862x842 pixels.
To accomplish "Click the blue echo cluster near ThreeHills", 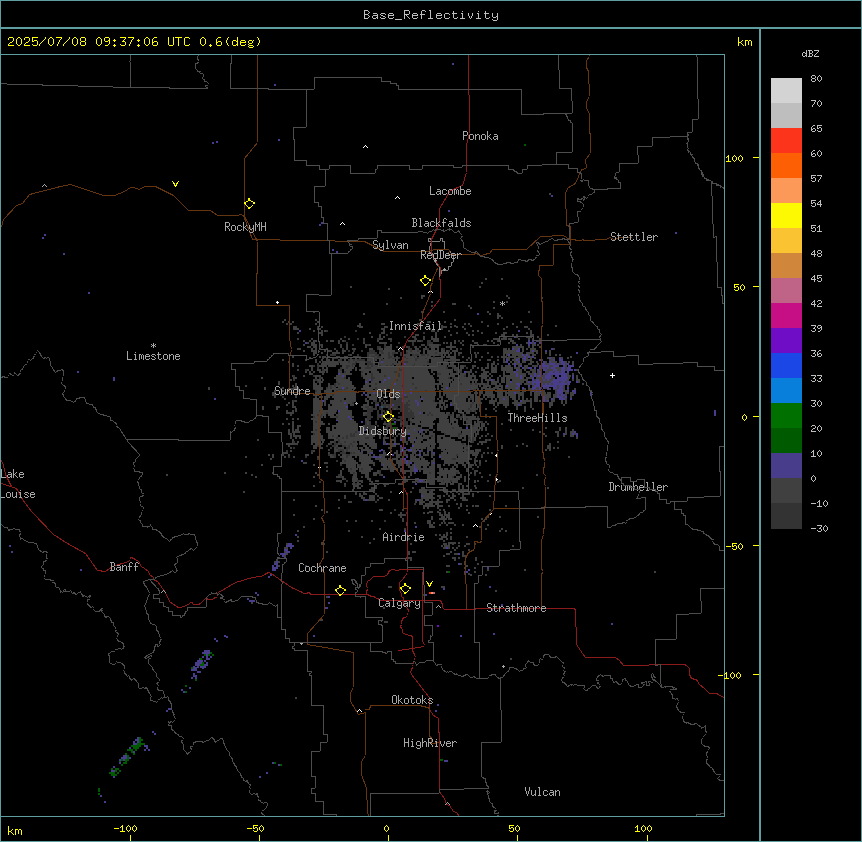I will click(x=554, y=376).
